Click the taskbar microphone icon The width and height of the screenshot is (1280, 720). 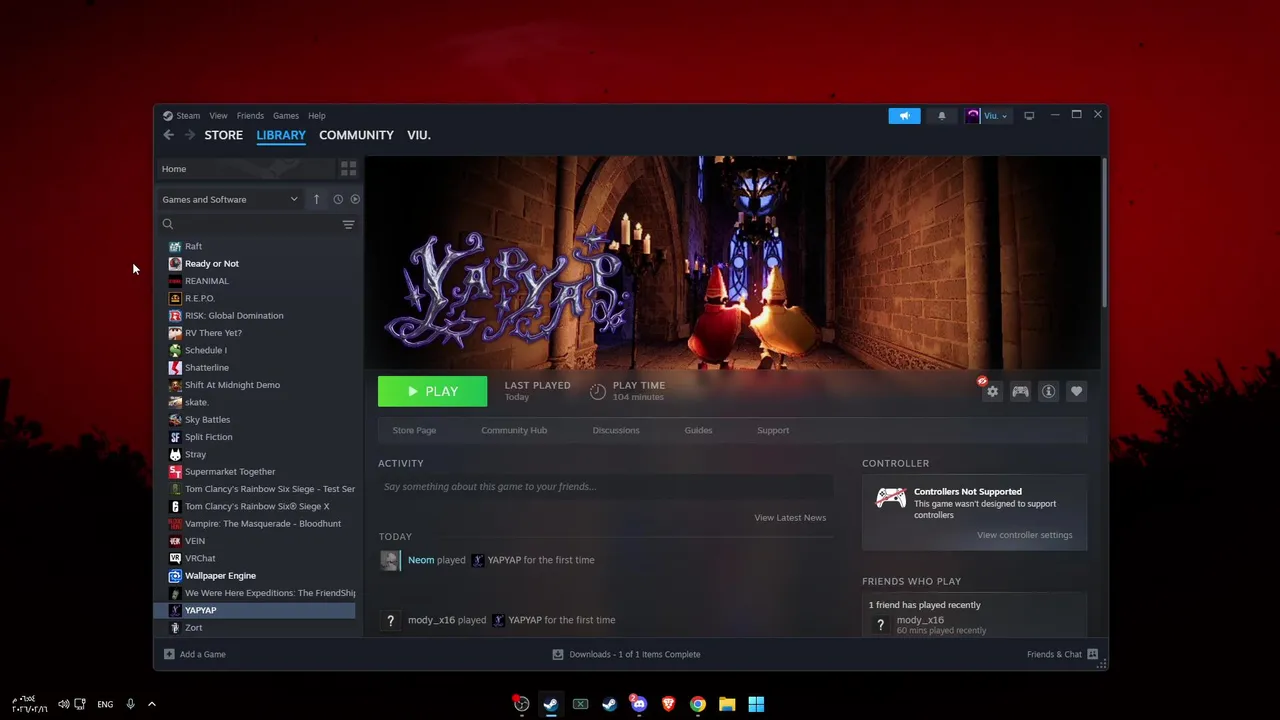pyautogui.click(x=130, y=704)
